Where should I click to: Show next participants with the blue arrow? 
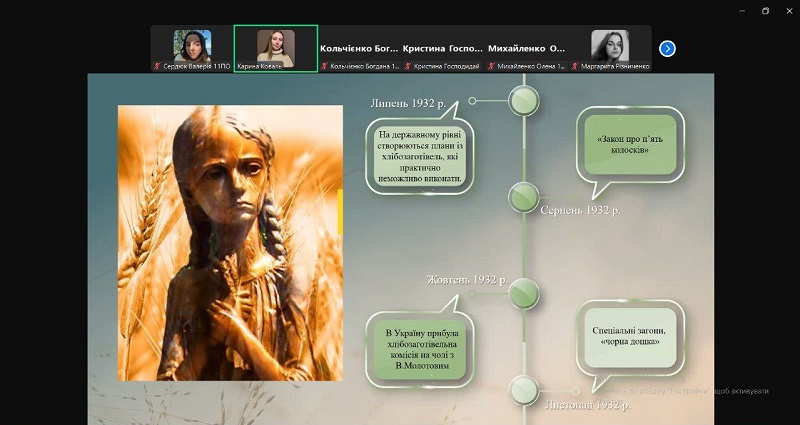pyautogui.click(x=667, y=48)
